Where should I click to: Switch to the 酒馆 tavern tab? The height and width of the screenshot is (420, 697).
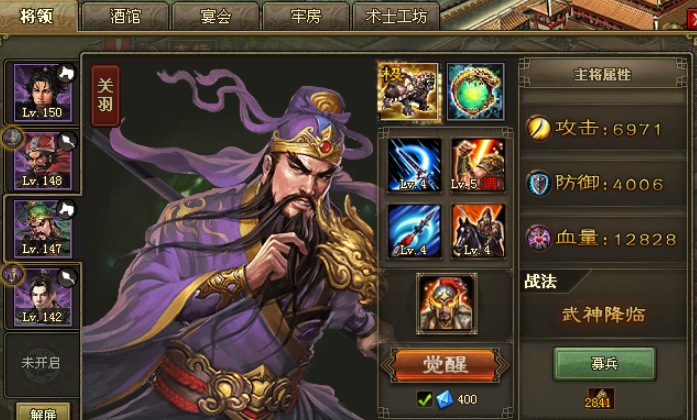tap(125, 16)
